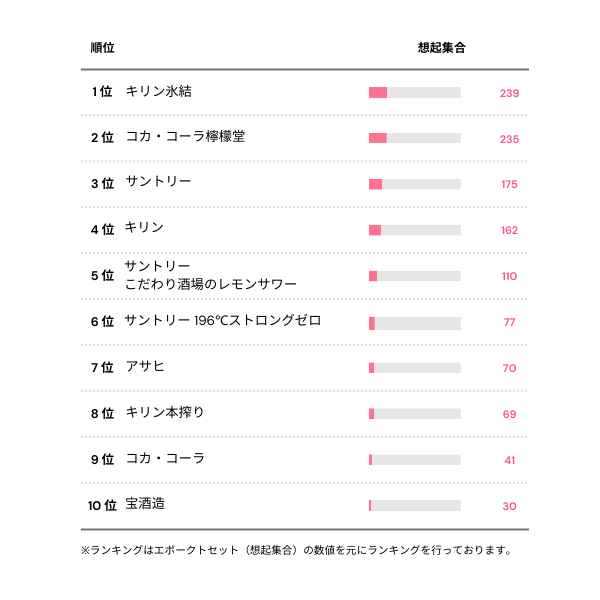
Task: Click the 10位 rank label
Action: coord(102,506)
